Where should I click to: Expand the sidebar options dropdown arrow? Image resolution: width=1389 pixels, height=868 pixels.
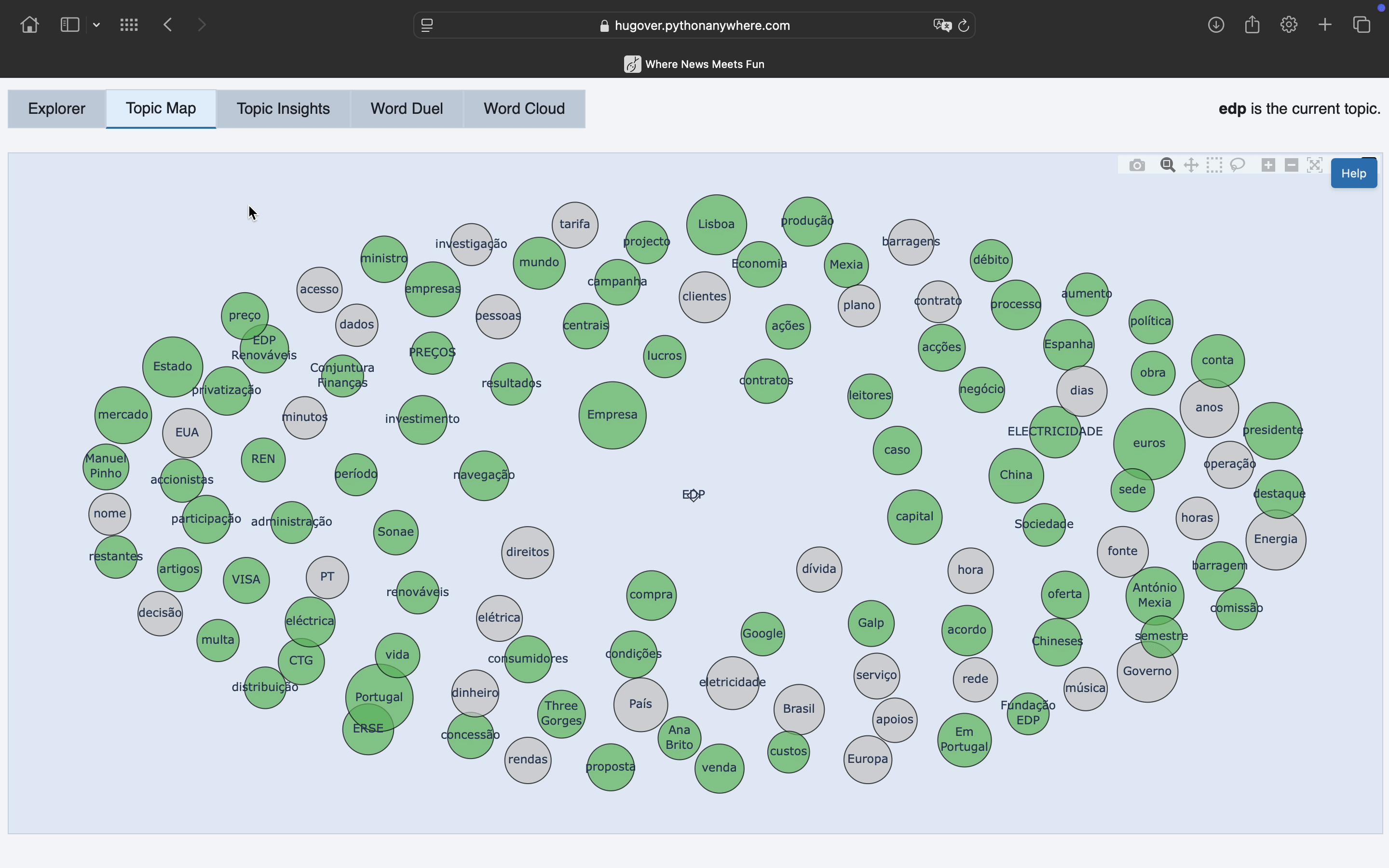(x=96, y=25)
